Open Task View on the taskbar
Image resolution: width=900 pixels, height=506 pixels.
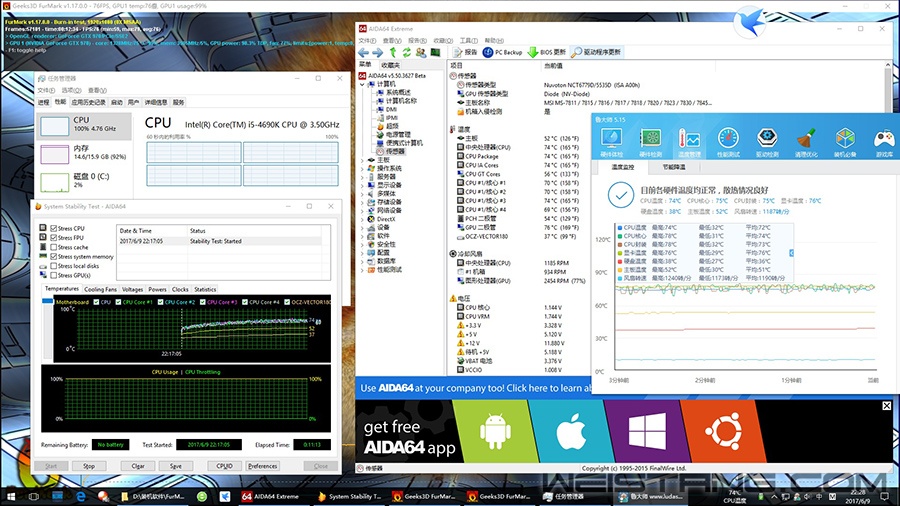(x=34, y=496)
